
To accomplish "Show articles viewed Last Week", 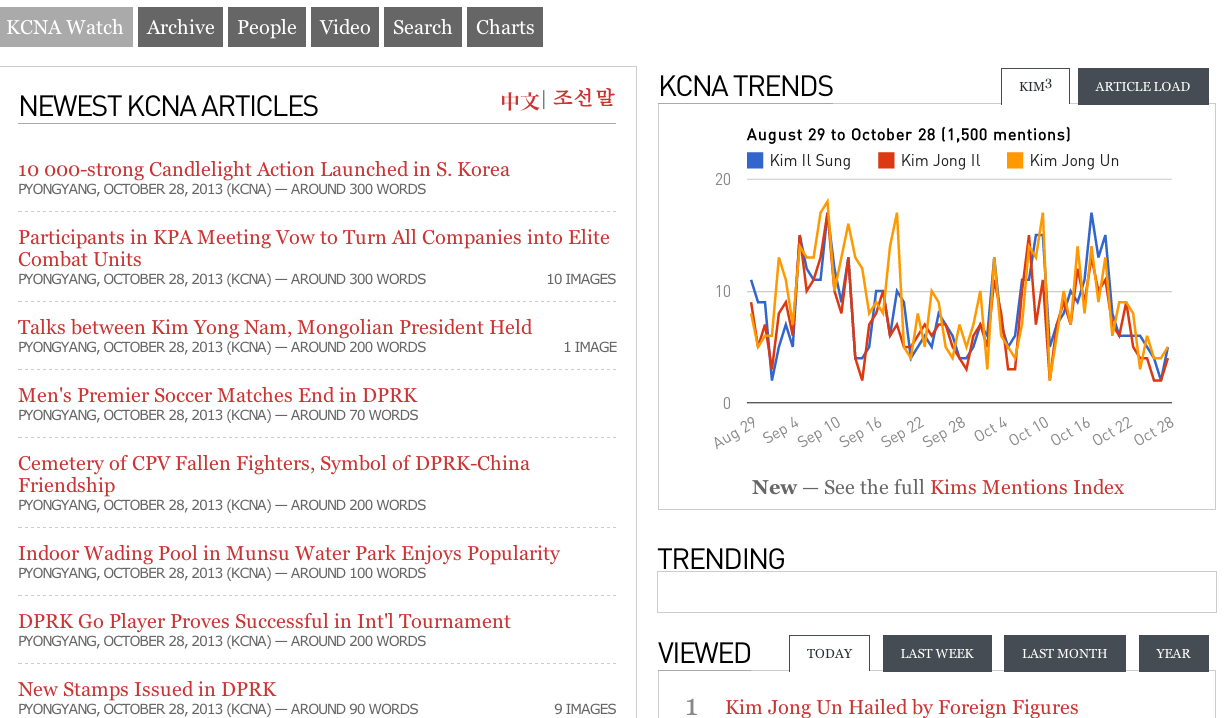I will (x=936, y=654).
